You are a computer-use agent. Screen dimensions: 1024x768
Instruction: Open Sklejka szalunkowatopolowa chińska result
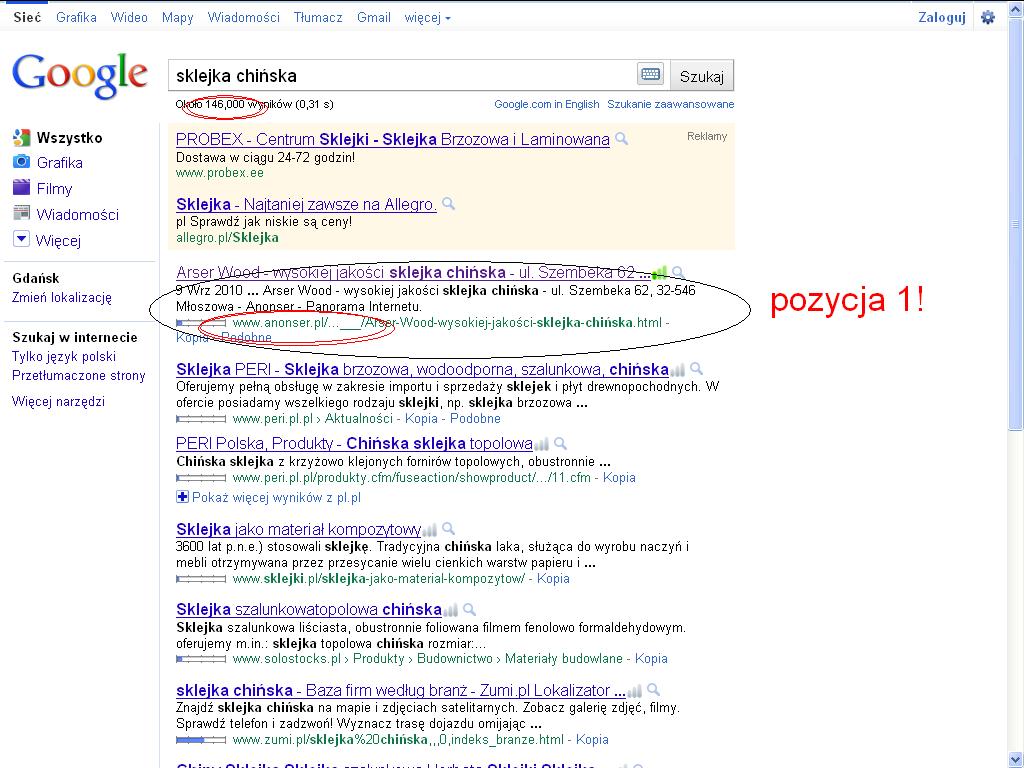(309, 610)
